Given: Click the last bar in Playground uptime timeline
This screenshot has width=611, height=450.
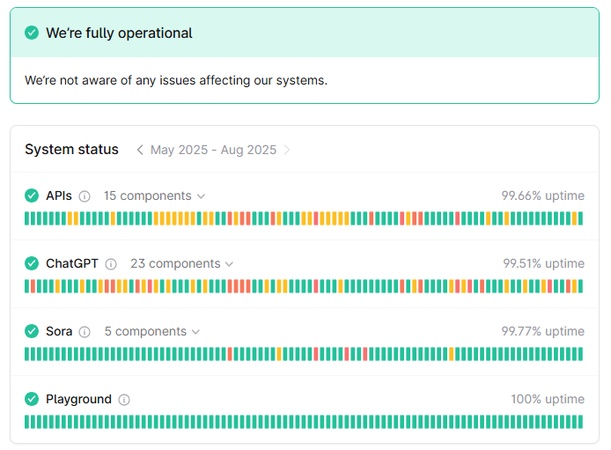Looking at the screenshot, I should (x=581, y=422).
